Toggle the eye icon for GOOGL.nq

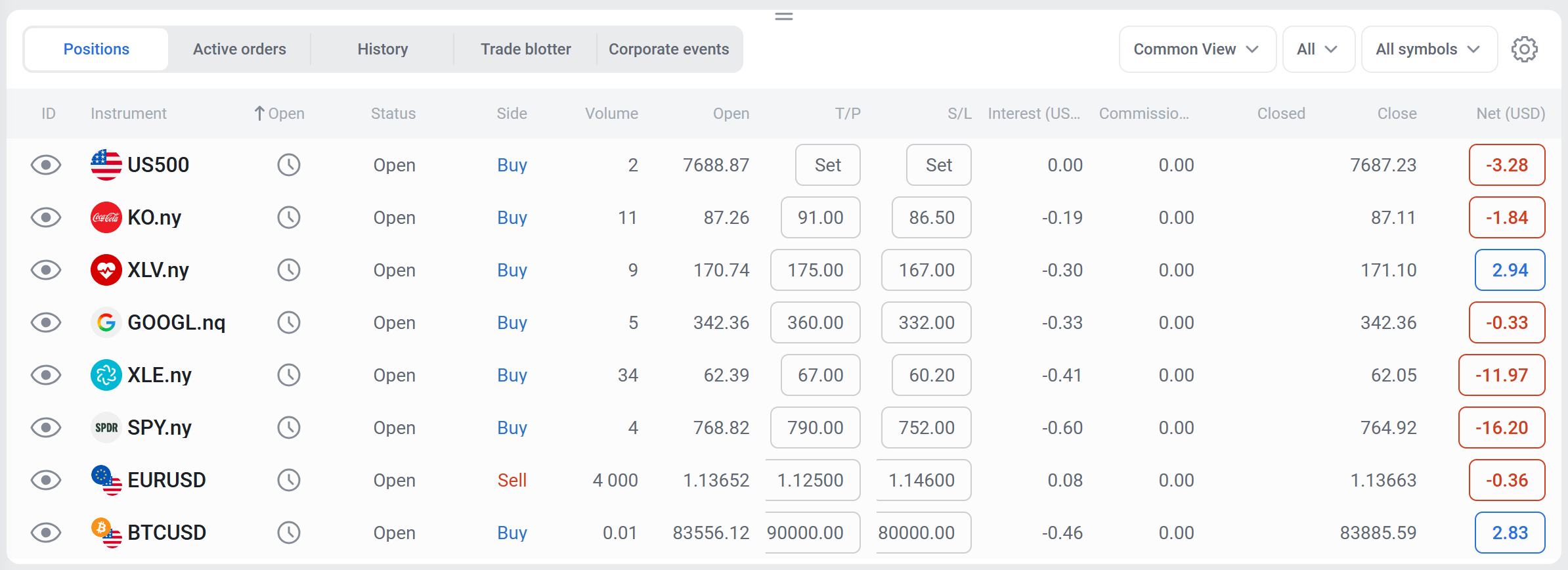[46, 322]
